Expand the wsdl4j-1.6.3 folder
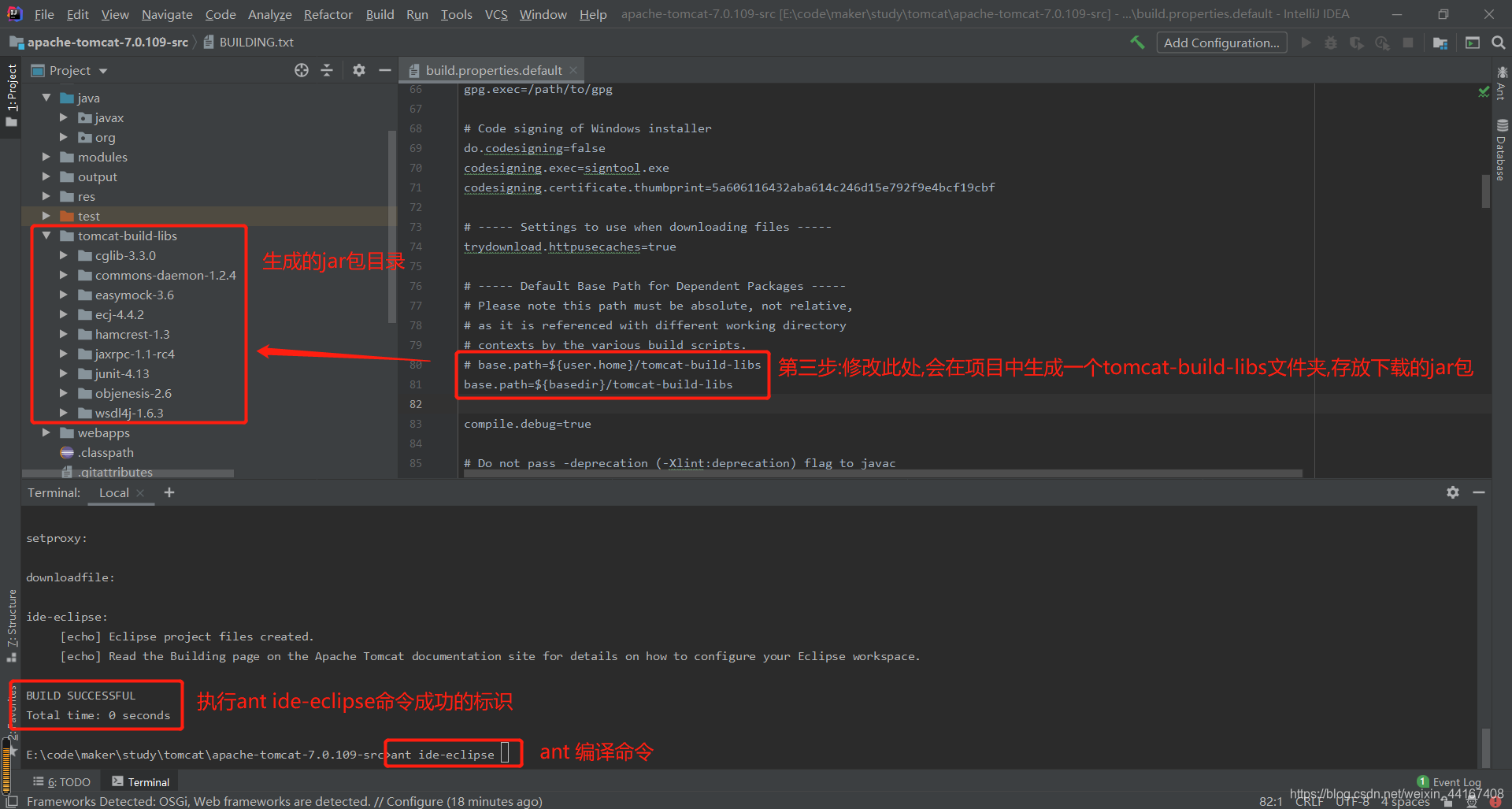Image resolution: width=1512 pixels, height=809 pixels. tap(64, 413)
